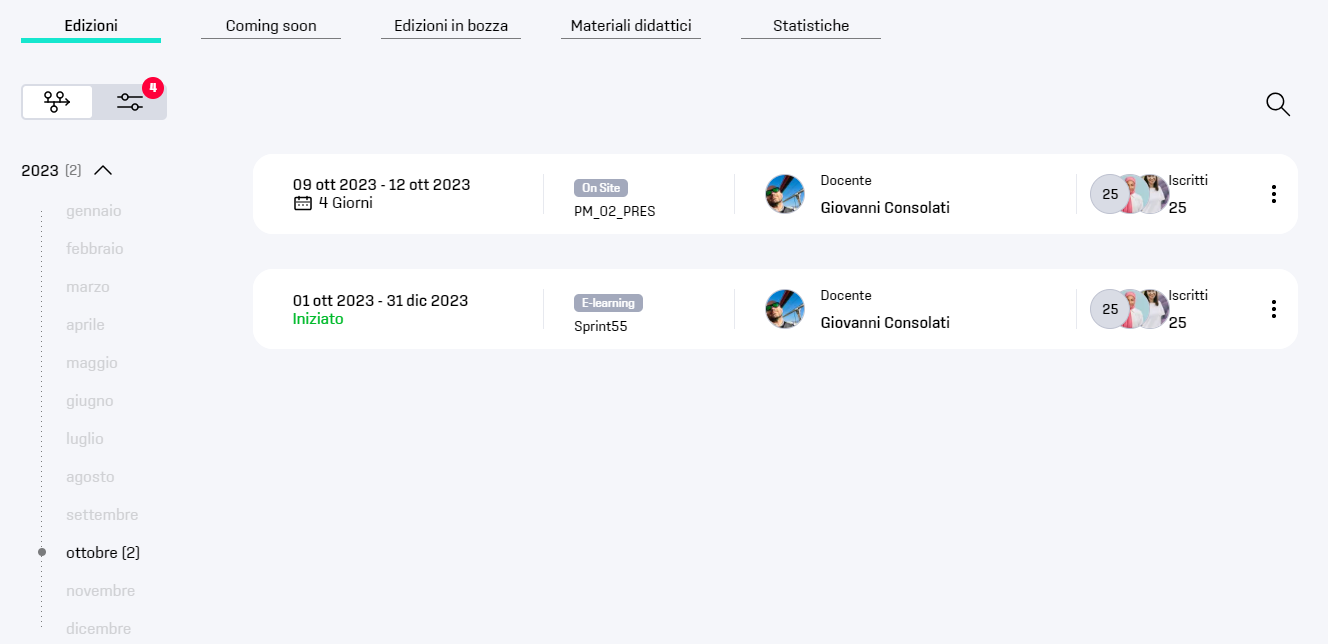Click the calendar icon beside 4 Giorni

click(x=302, y=203)
